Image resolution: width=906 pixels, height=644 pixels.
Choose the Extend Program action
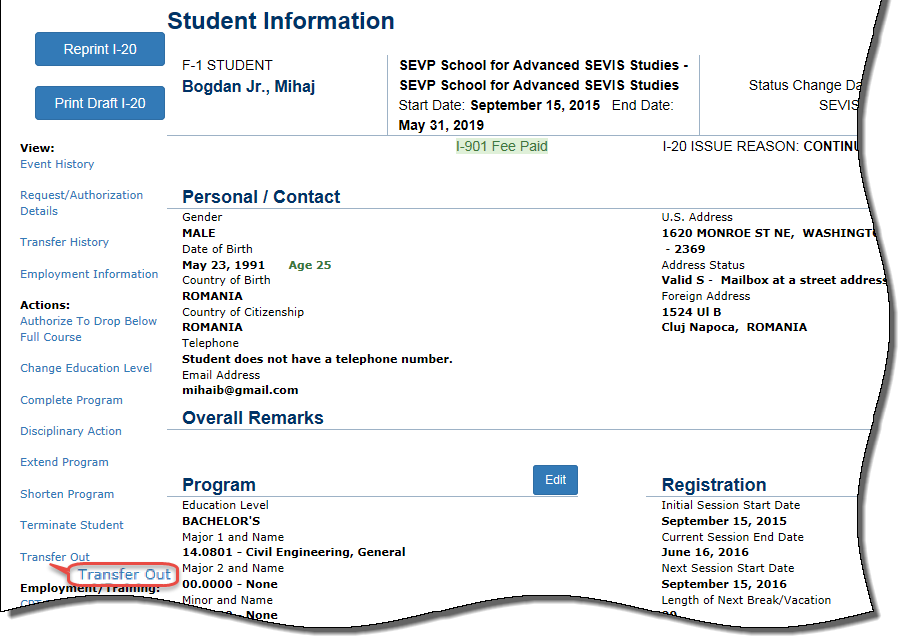tap(64, 462)
